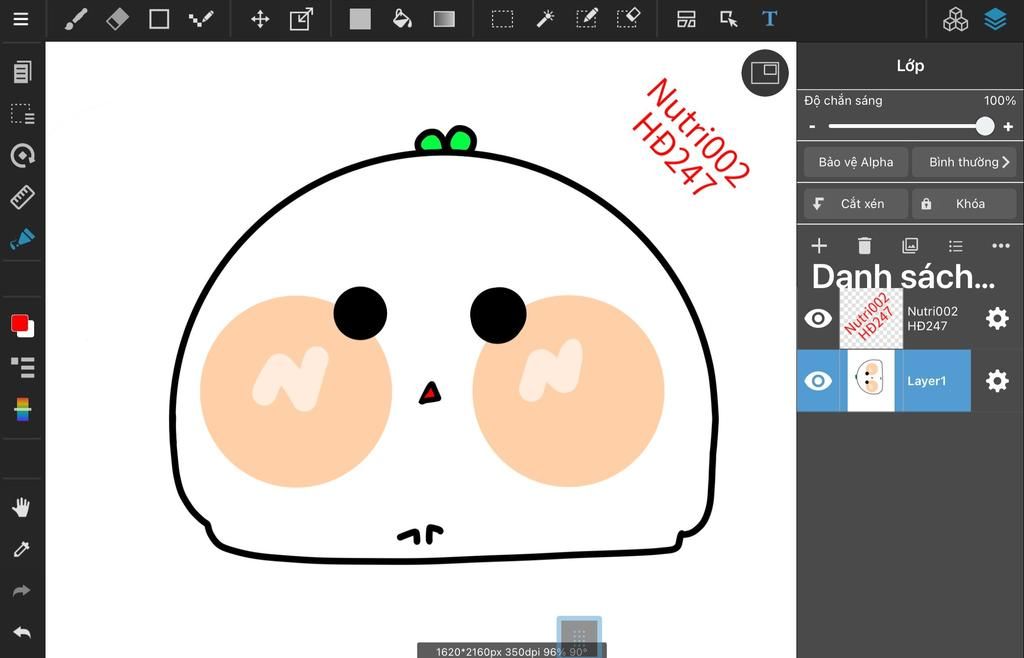Open the layer list view icon

tap(955, 246)
